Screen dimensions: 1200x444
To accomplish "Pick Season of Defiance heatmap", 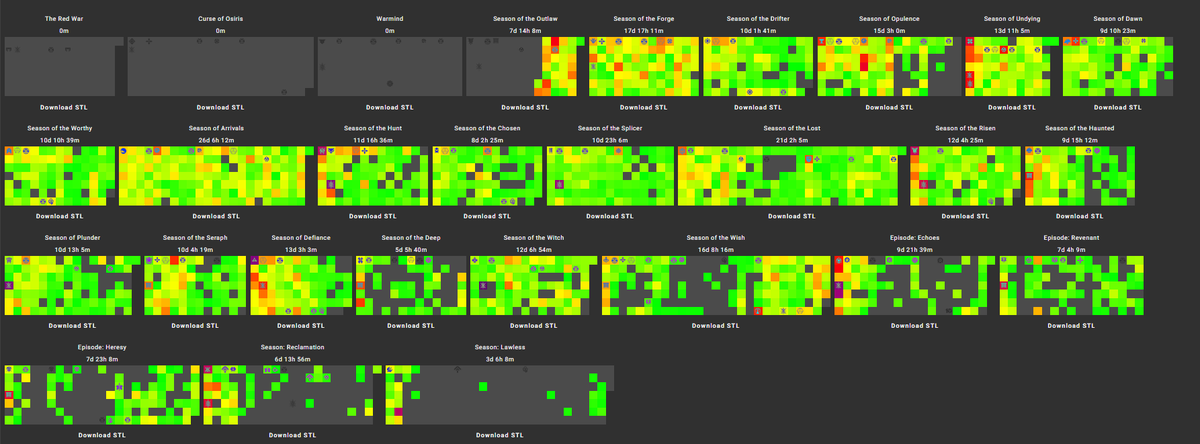I will click(301, 285).
